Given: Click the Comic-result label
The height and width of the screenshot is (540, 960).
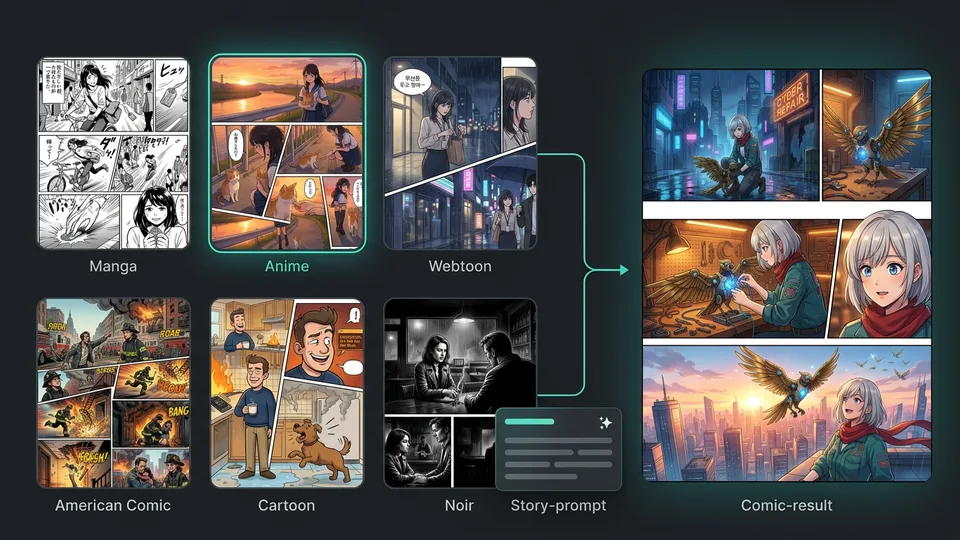Looking at the screenshot, I should click(x=787, y=506).
